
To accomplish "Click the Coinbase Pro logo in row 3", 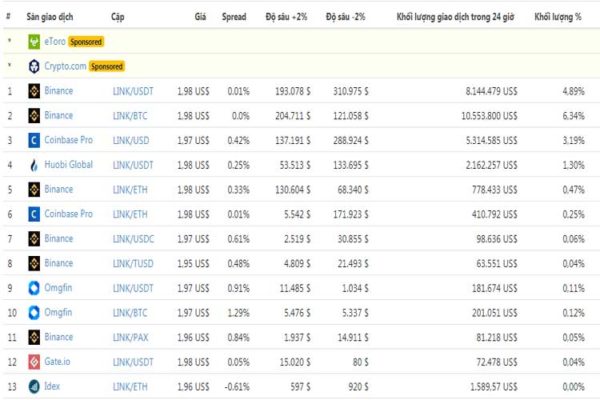I will [34, 140].
